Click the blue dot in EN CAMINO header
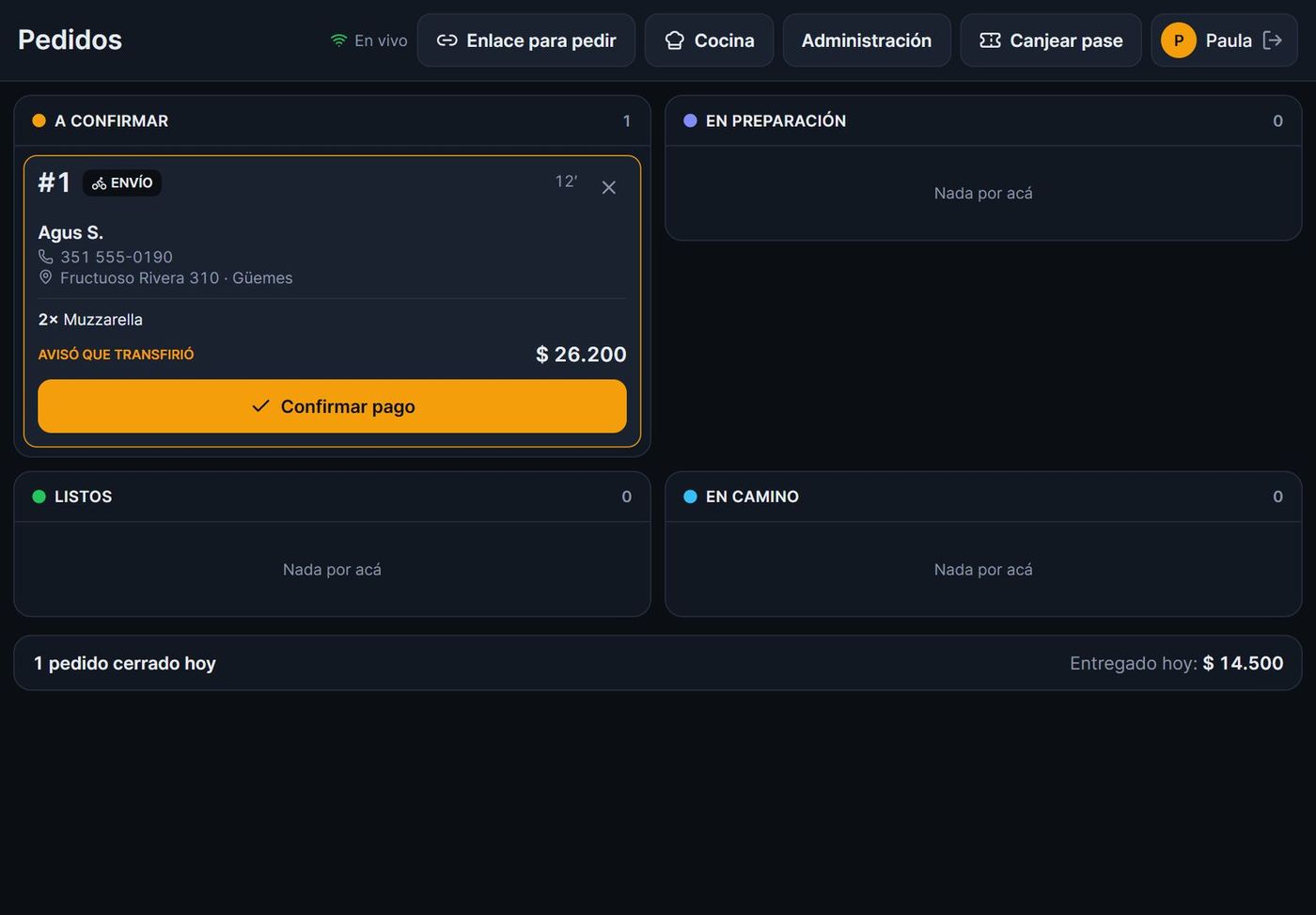The width and height of the screenshot is (1316, 915). coord(690,497)
